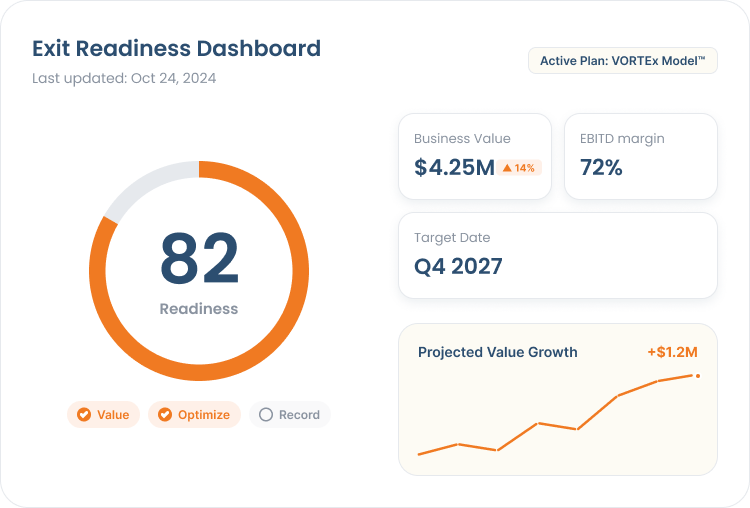Screen dimensions: 750x508
Task: Click the 14% increase badge
Action: 519,168
